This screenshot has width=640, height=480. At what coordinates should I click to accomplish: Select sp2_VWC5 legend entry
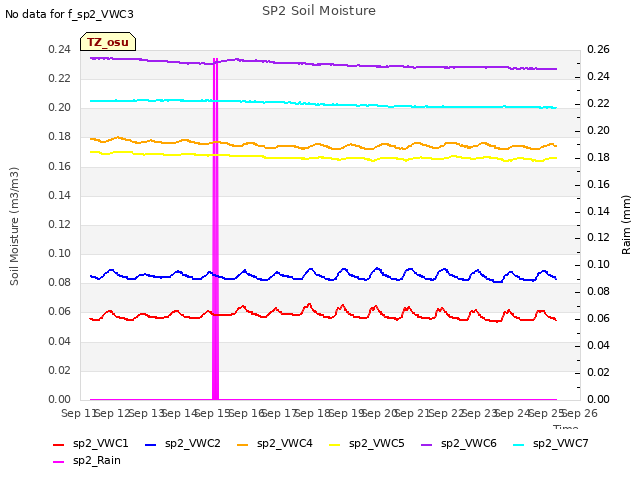pos(367,443)
